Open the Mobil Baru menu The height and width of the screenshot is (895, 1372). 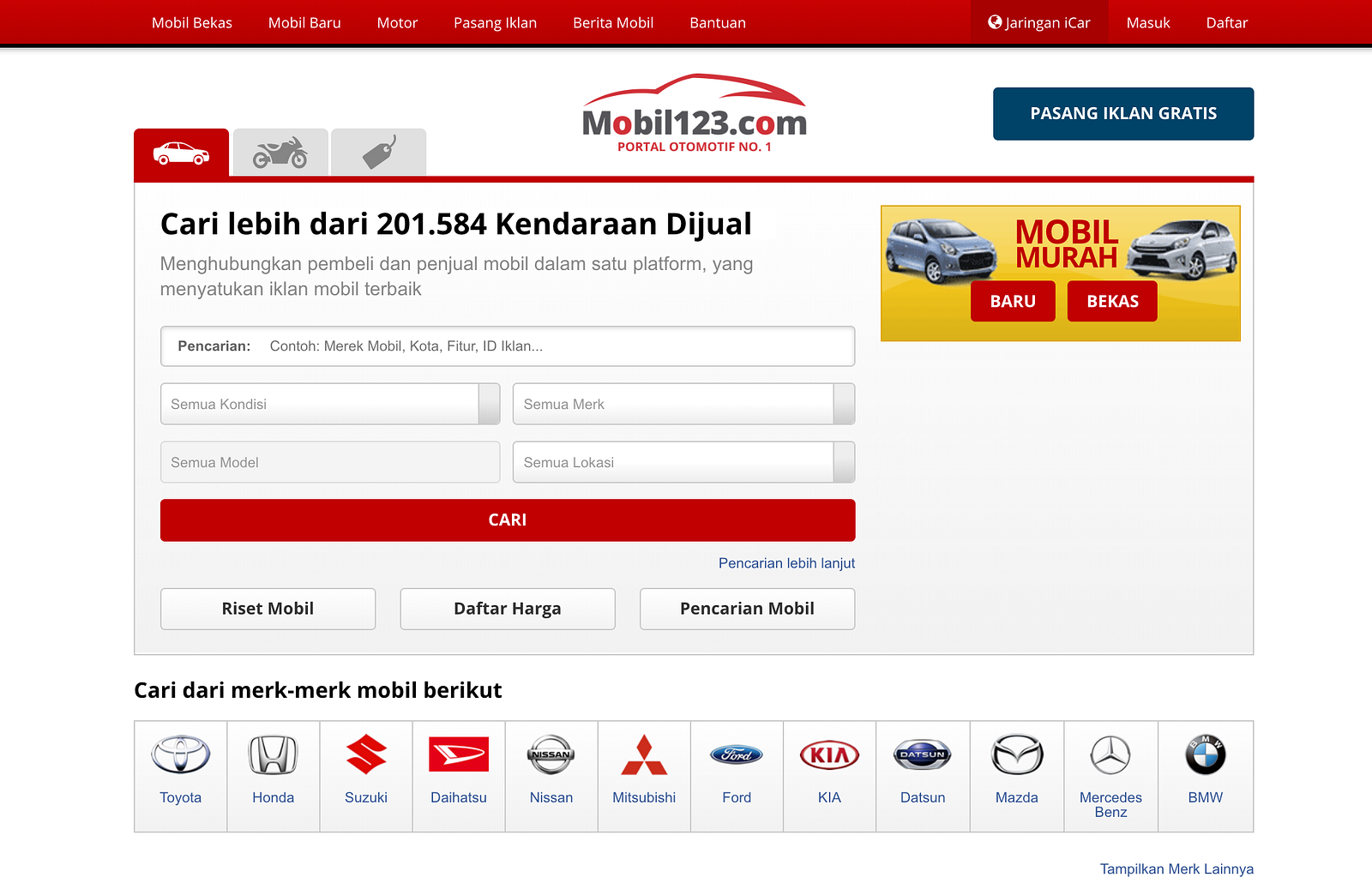click(x=304, y=23)
